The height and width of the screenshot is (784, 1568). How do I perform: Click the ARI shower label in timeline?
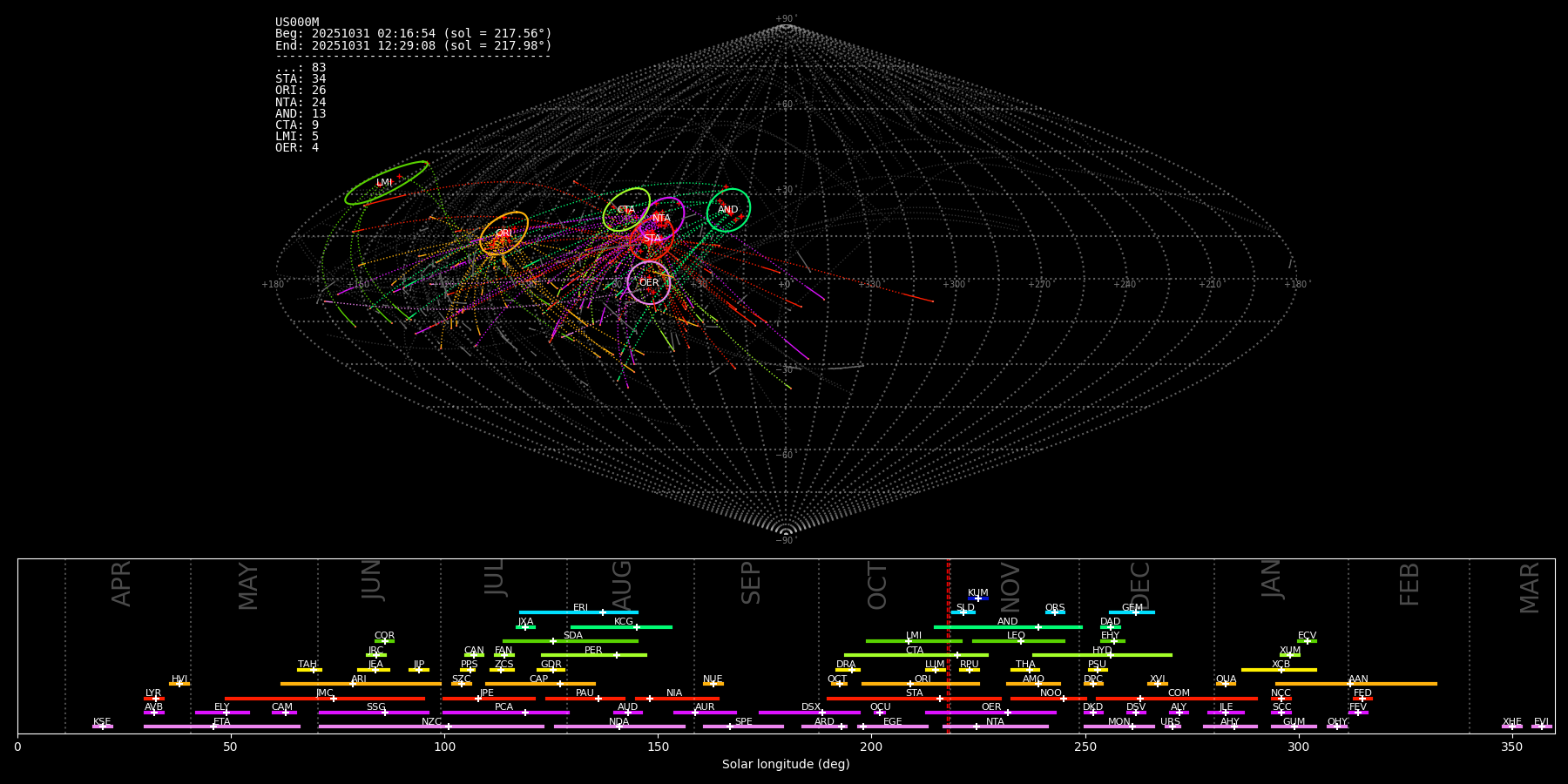(359, 679)
